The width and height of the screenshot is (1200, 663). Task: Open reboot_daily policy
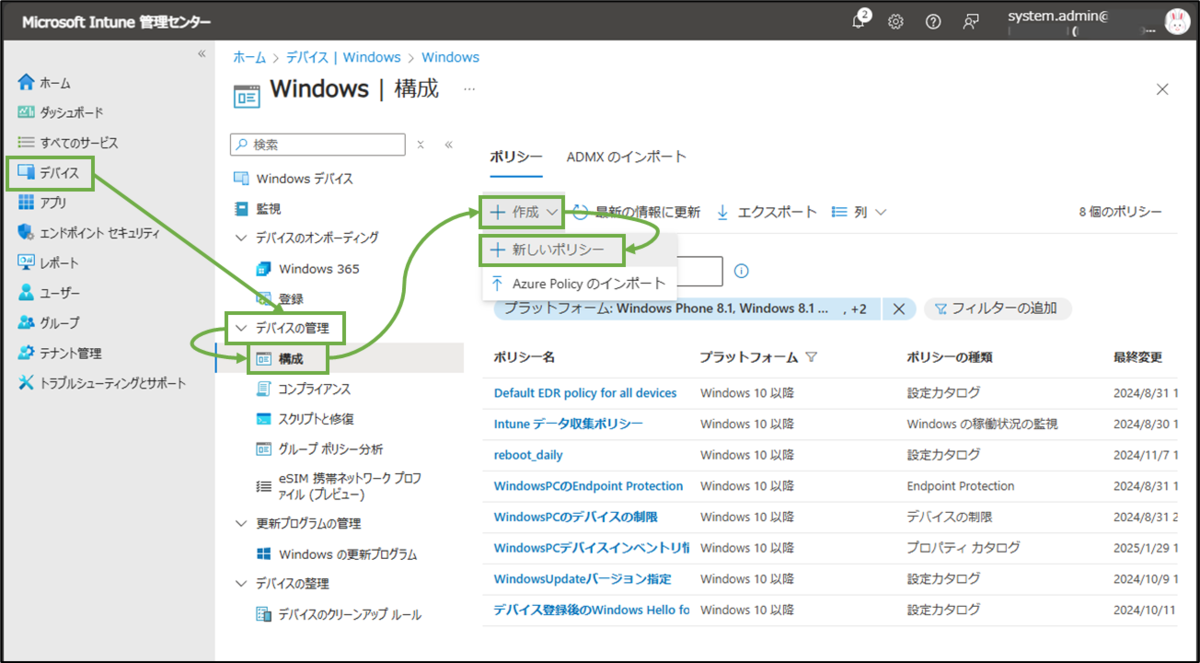tap(528, 455)
